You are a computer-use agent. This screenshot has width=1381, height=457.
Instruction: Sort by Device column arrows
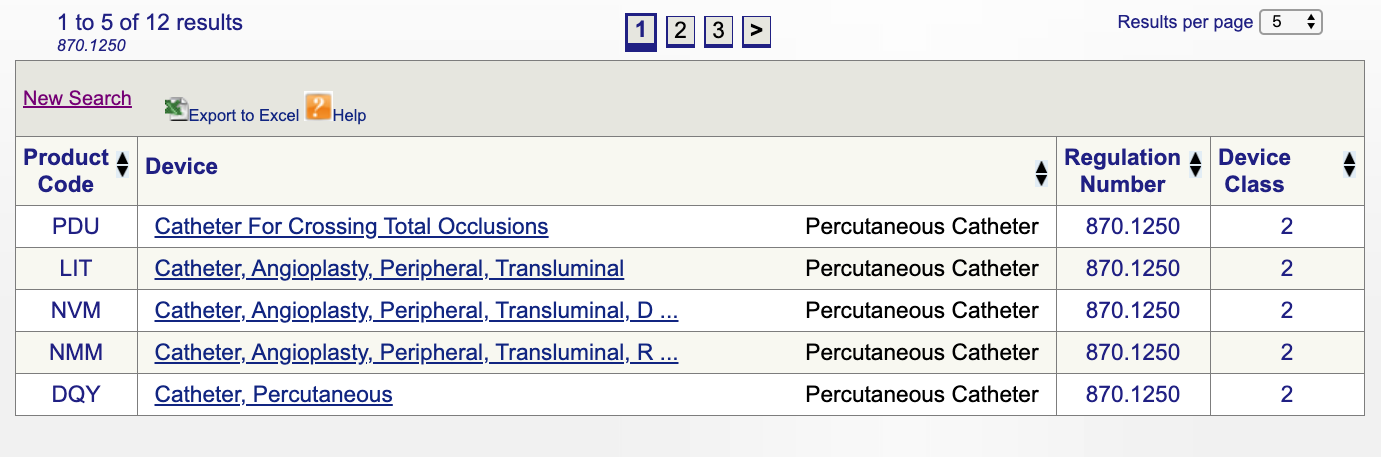pyautogui.click(x=1041, y=174)
